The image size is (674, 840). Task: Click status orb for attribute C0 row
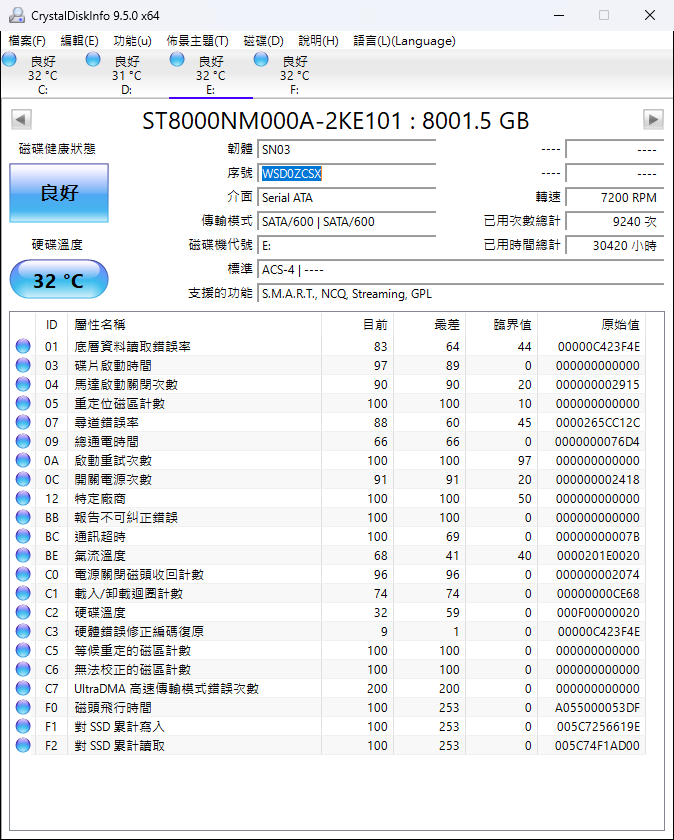click(23, 574)
